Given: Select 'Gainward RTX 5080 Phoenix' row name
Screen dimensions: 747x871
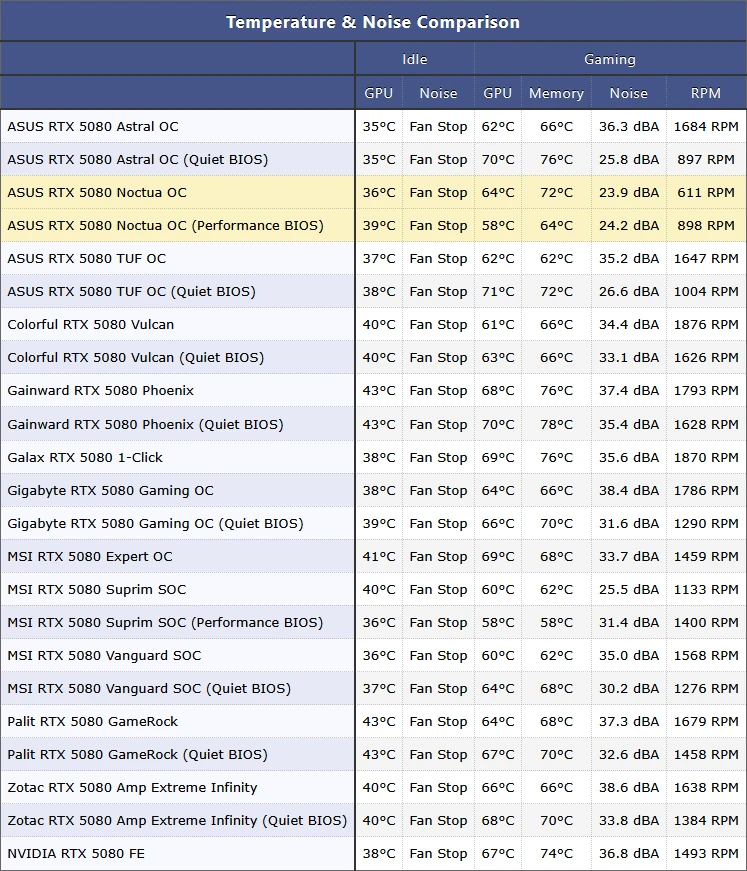Looking at the screenshot, I should click(x=101, y=391).
